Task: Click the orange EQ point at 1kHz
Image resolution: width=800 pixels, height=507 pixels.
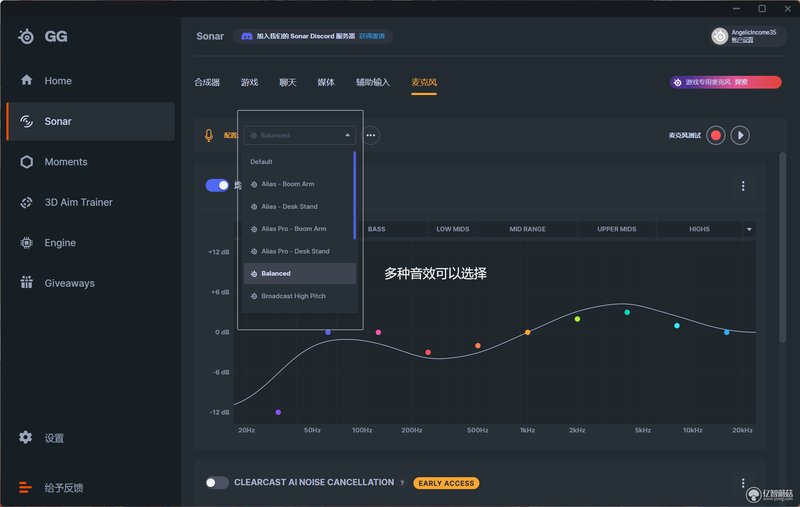Action: pyautogui.click(x=528, y=332)
